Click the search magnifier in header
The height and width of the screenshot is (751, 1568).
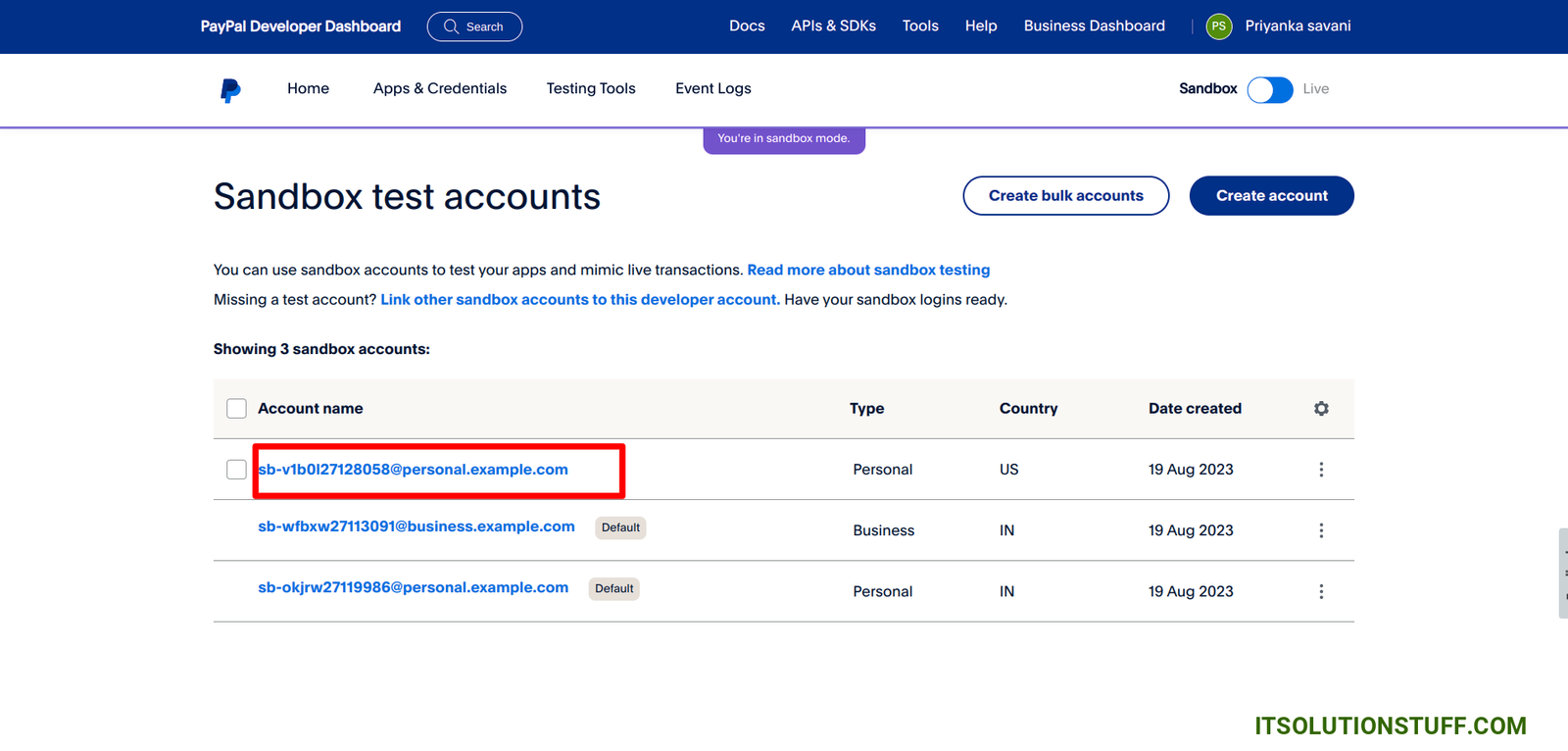click(452, 26)
